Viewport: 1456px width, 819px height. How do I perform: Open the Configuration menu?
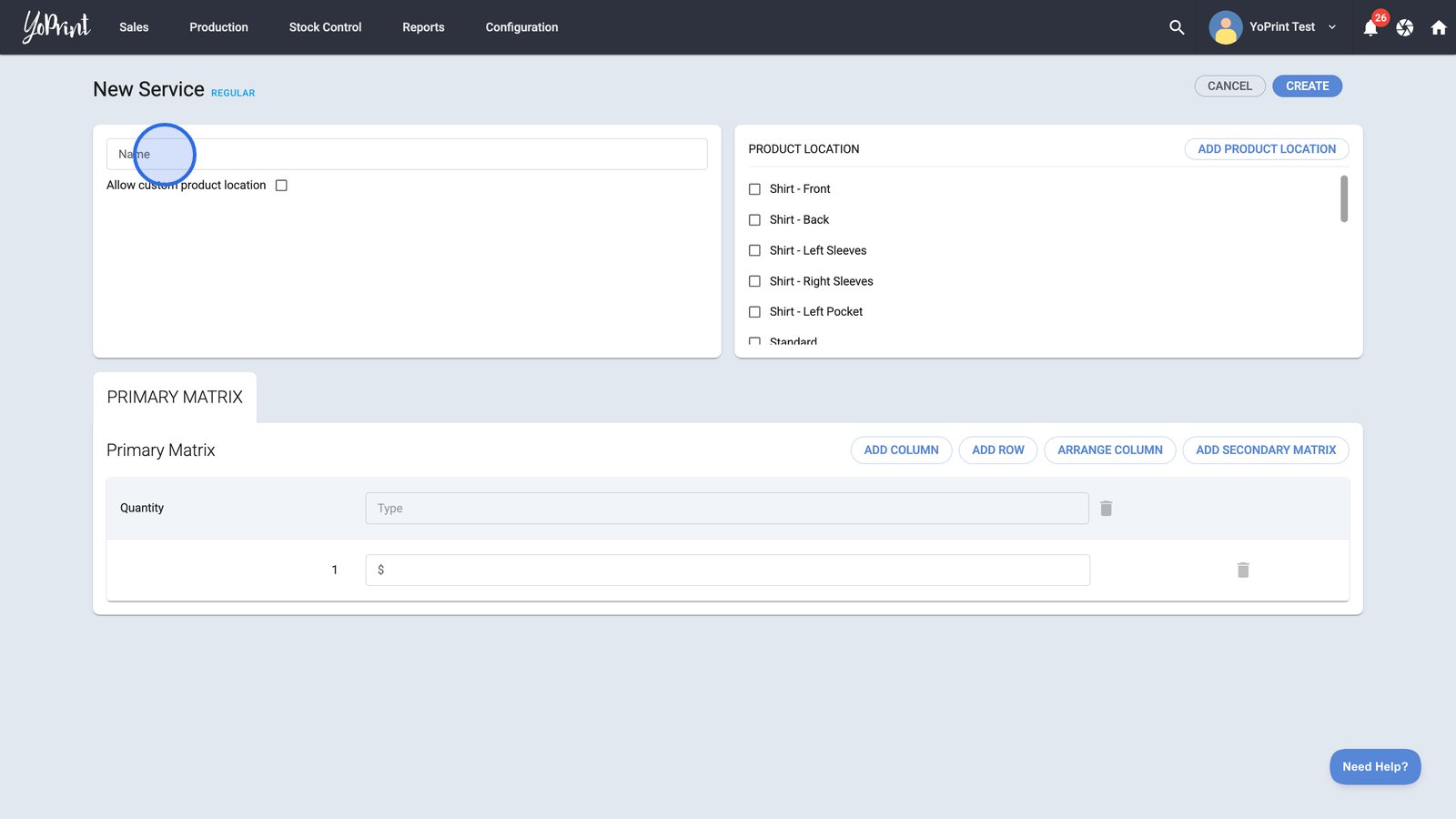pos(521,27)
